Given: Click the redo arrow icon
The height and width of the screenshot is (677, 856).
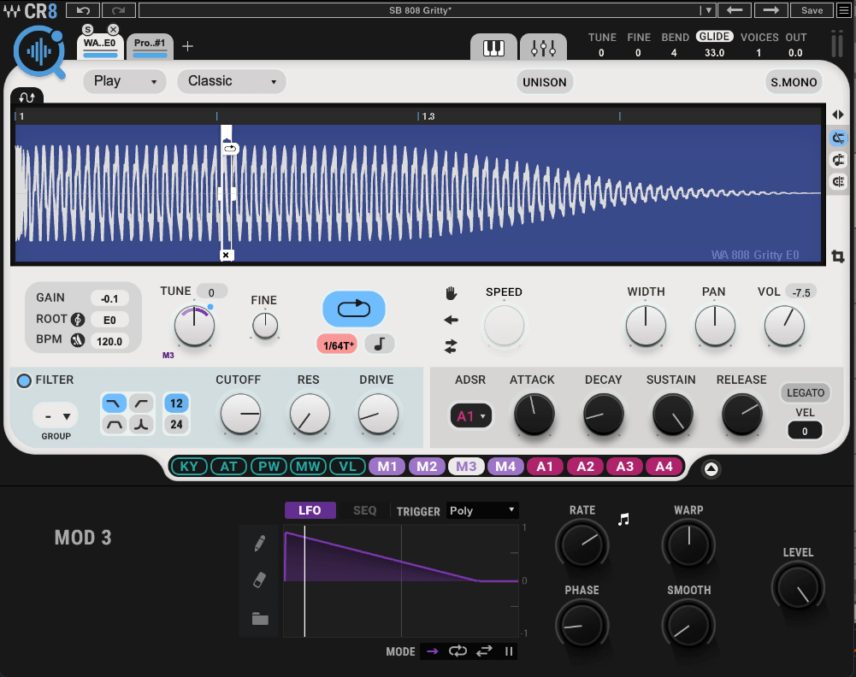Looking at the screenshot, I should pyautogui.click(x=118, y=10).
